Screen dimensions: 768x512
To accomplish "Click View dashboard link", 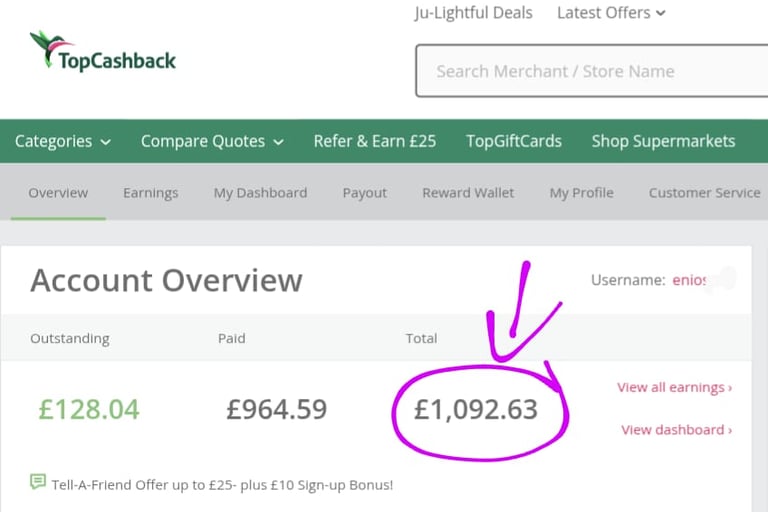I will click(x=676, y=430).
